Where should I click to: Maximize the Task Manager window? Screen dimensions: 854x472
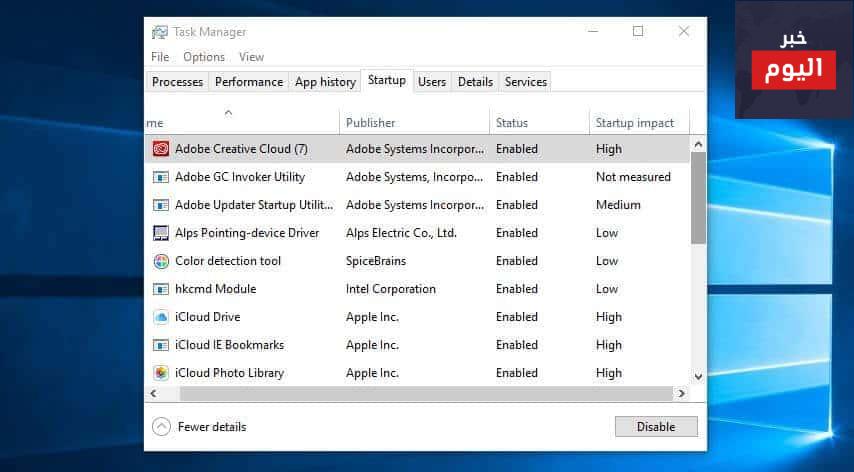[638, 32]
